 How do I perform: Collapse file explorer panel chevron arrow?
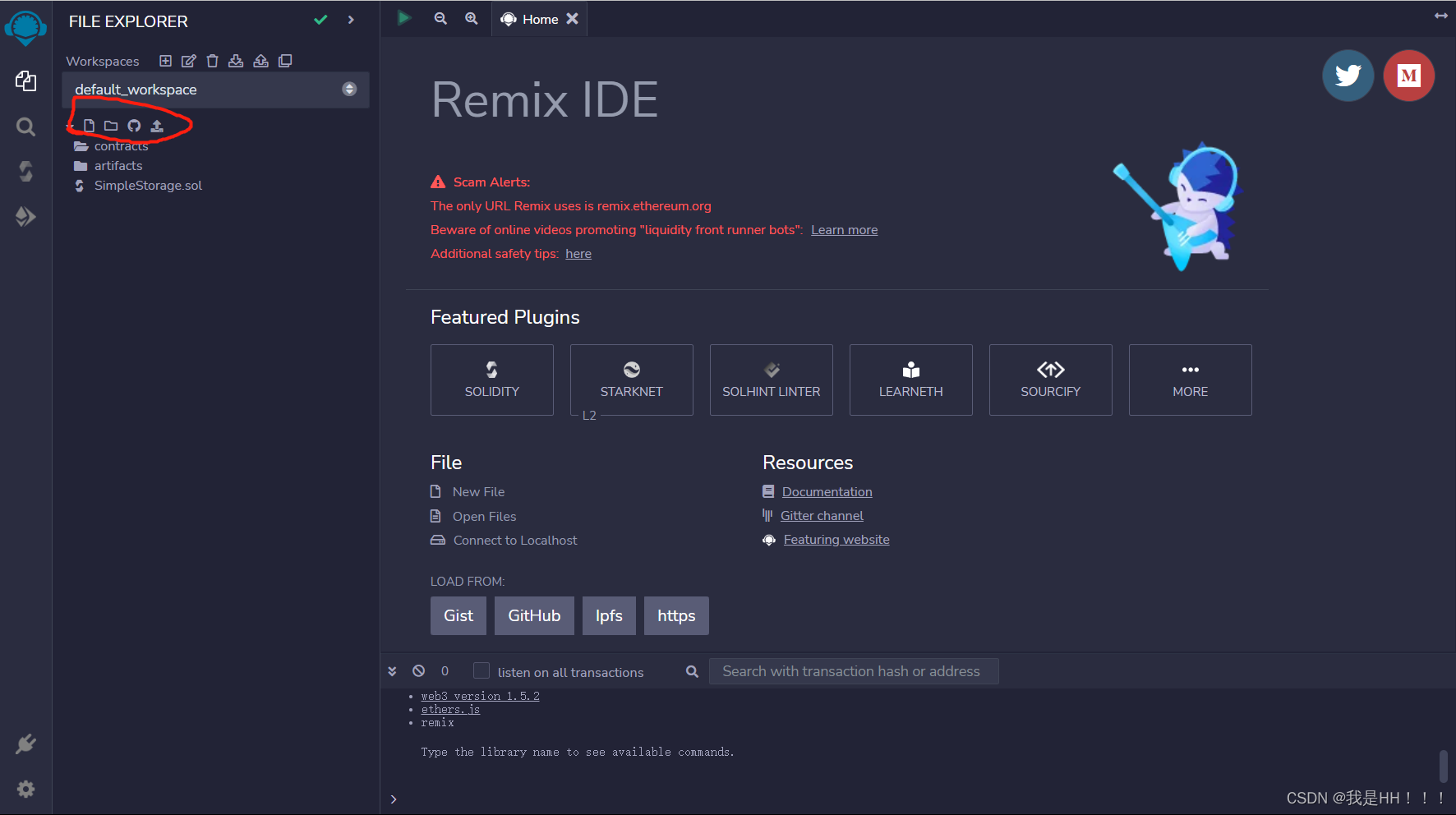coord(351,20)
